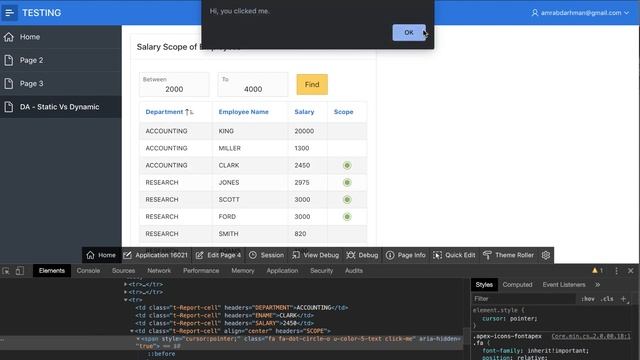
Task: Click the green scope dot for CLARK
Action: coord(347,165)
